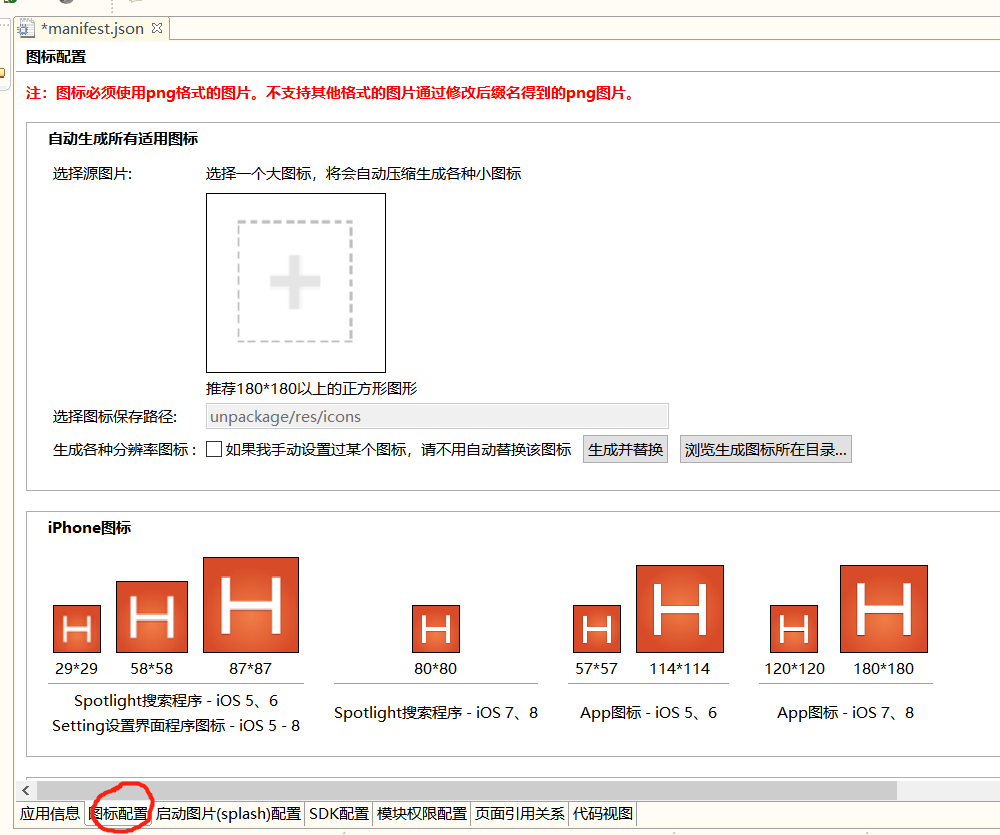This screenshot has width=1000, height=835.
Task: Click the 120*120 App icon preview
Action: point(793,627)
